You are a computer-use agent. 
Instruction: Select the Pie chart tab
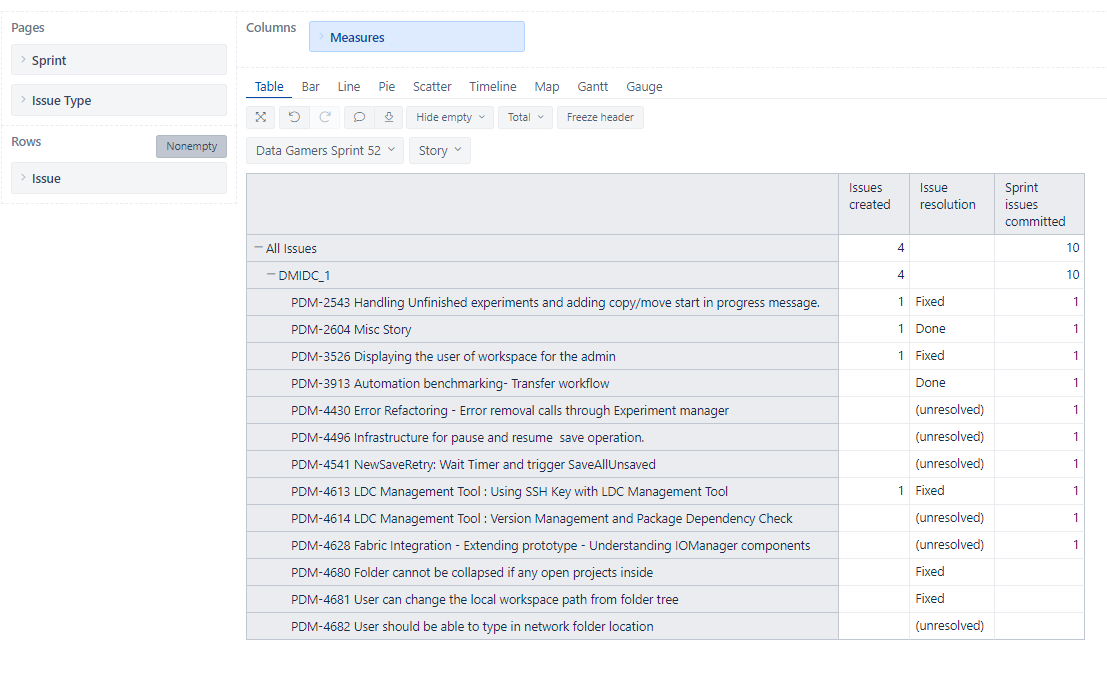[x=387, y=86]
